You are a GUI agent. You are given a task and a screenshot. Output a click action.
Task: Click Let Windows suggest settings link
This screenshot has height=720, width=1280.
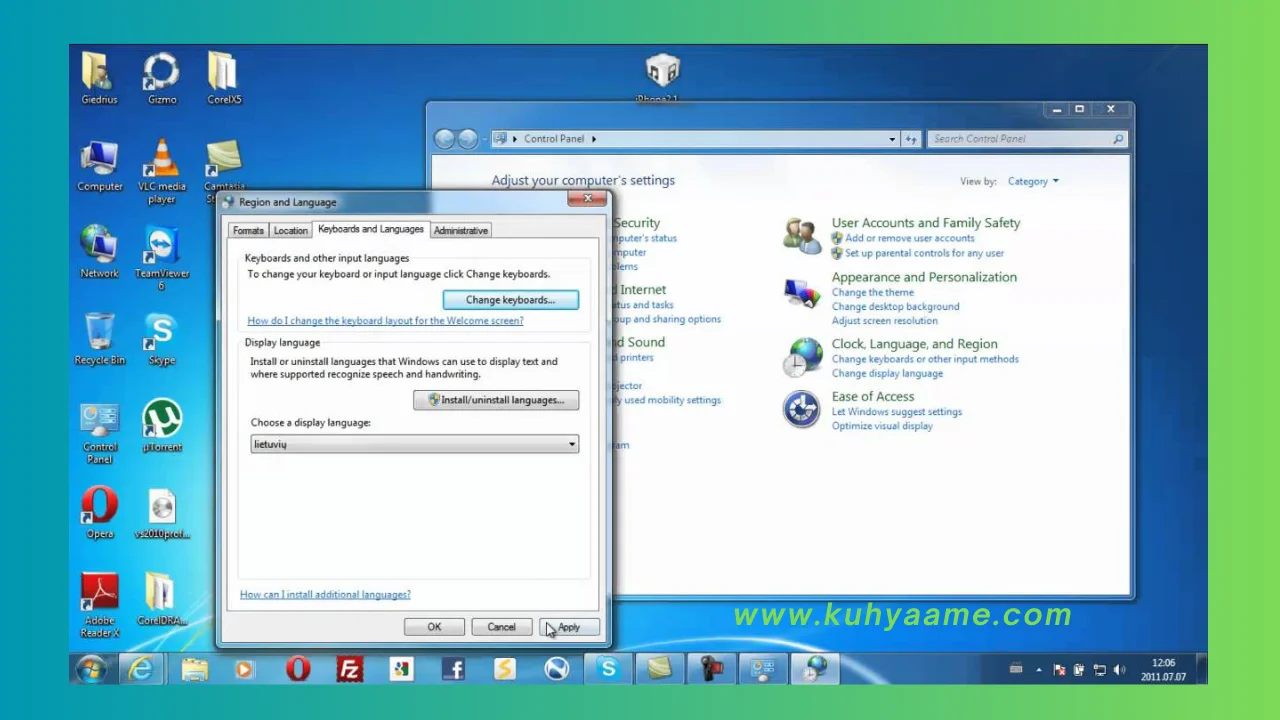click(897, 412)
